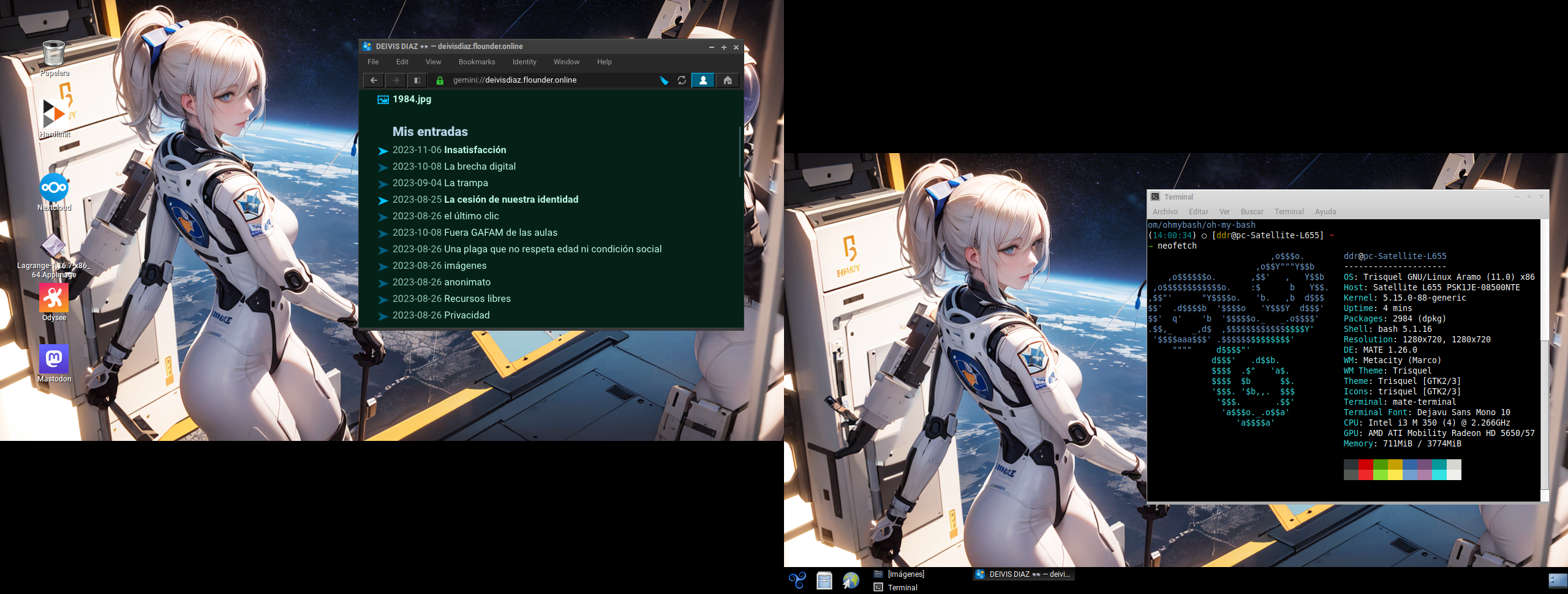The width and height of the screenshot is (1568, 594).
Task: Click the Terminal window title icon
Action: tap(1155, 197)
